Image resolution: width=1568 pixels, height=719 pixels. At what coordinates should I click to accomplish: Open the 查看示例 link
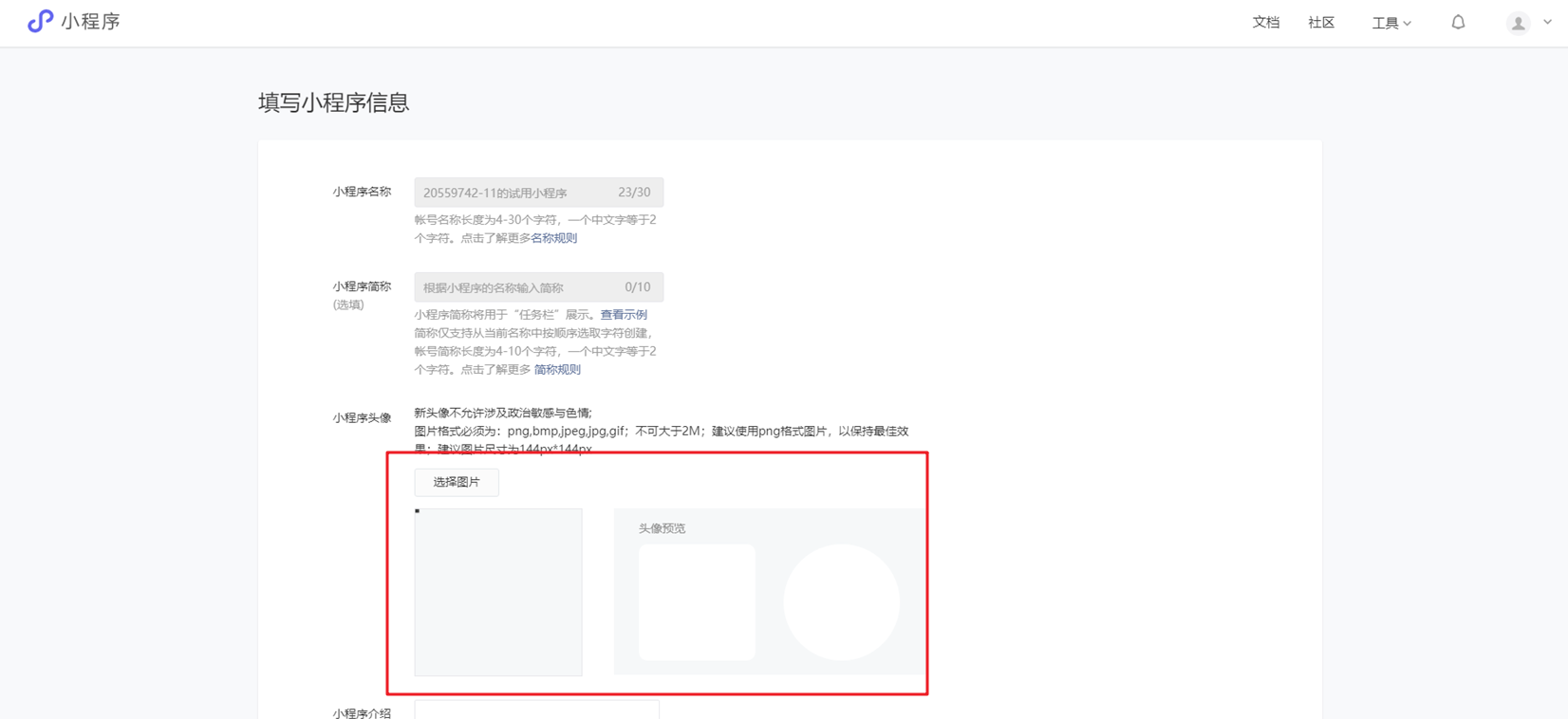coord(624,315)
